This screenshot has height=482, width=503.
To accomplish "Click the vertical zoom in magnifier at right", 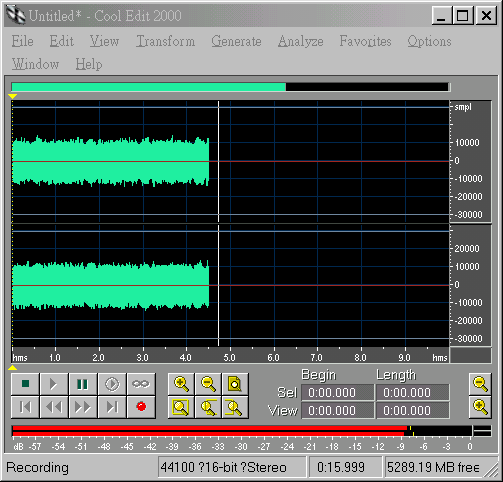I will coord(480,407).
